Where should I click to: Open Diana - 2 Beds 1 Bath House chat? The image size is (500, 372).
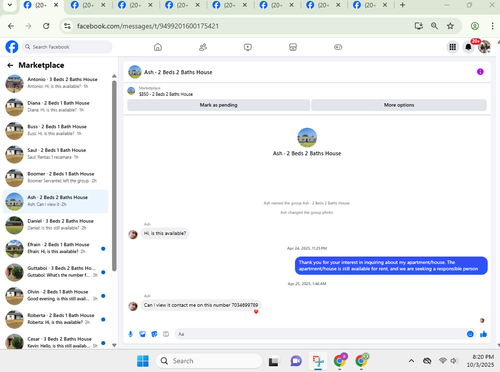(56, 107)
